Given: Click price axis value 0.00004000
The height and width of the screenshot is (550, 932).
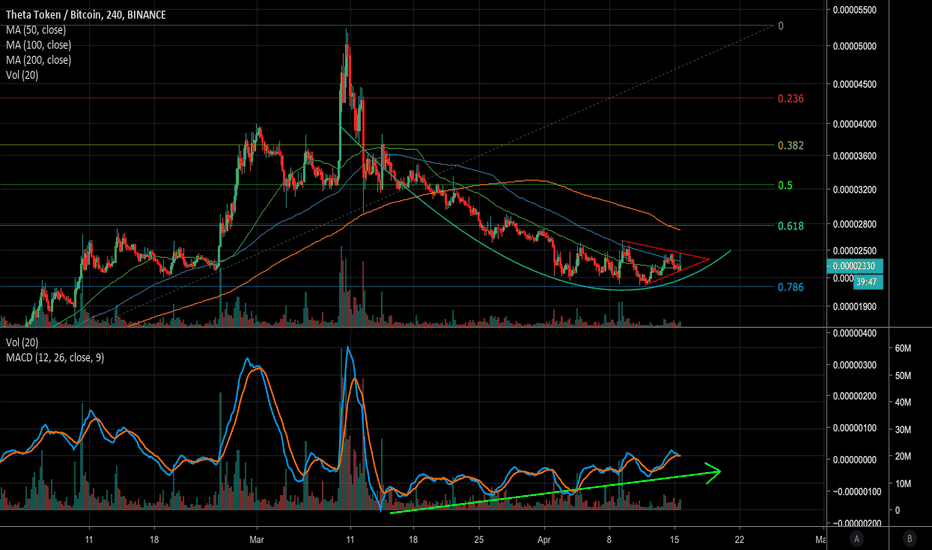Looking at the screenshot, I should [854, 124].
